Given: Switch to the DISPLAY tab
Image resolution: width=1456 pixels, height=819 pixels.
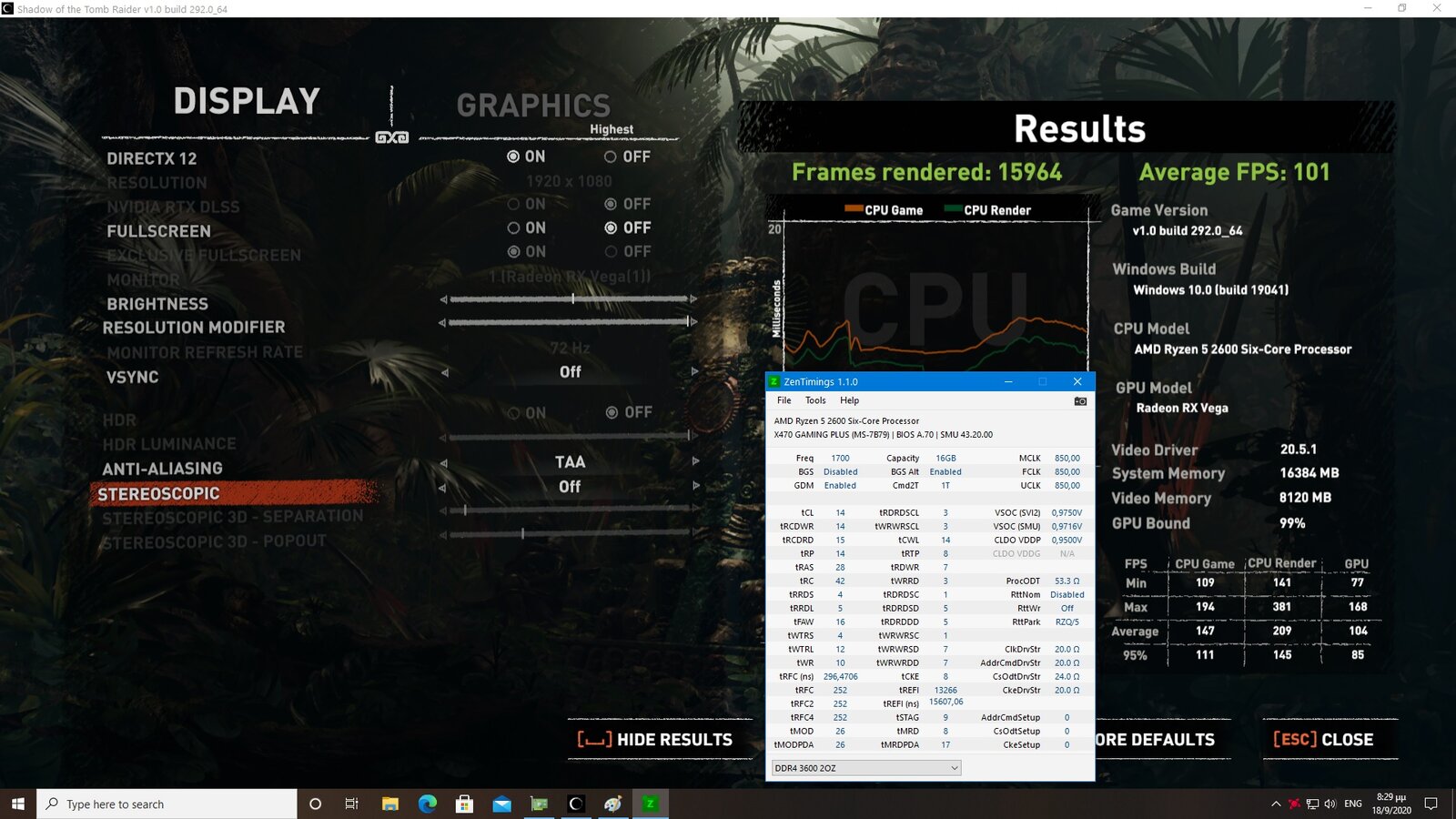Looking at the screenshot, I should point(247,101).
